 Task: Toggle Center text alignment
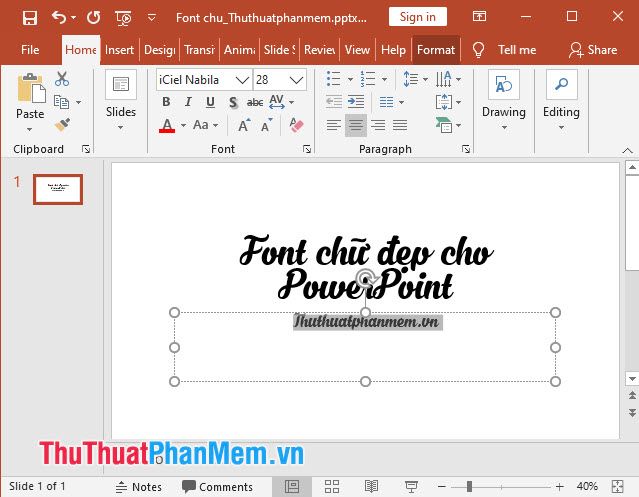356,125
